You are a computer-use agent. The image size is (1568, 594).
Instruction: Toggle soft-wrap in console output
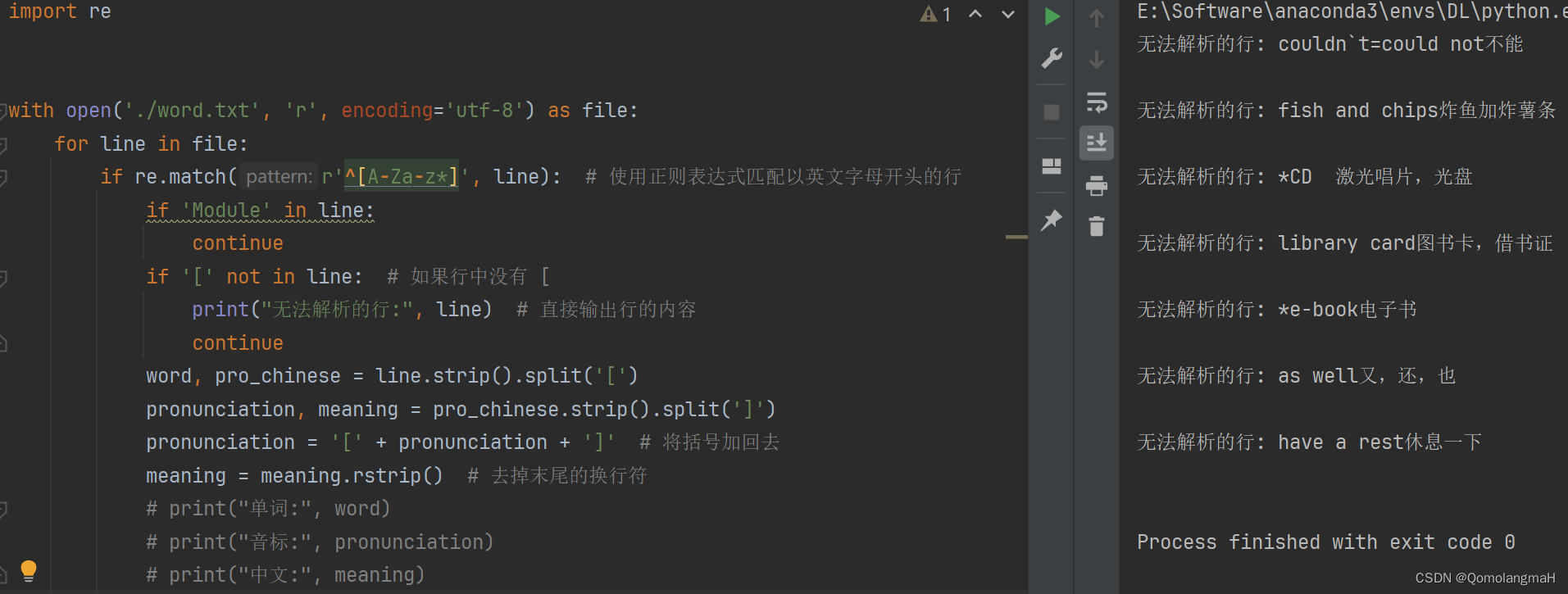click(1097, 102)
